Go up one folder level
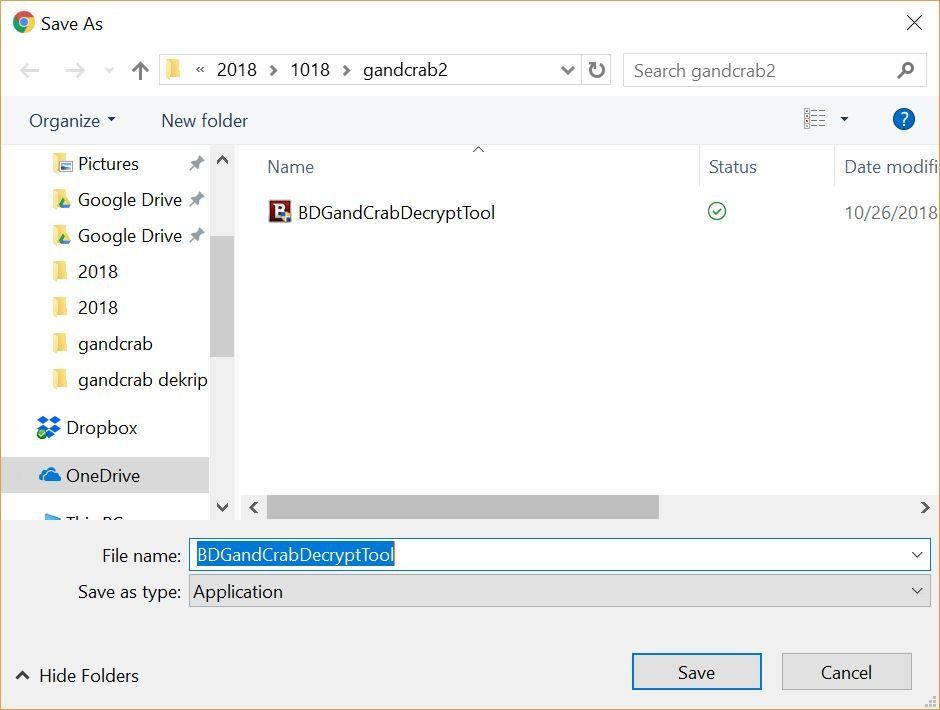Viewport: 940px width, 710px height. [x=140, y=71]
